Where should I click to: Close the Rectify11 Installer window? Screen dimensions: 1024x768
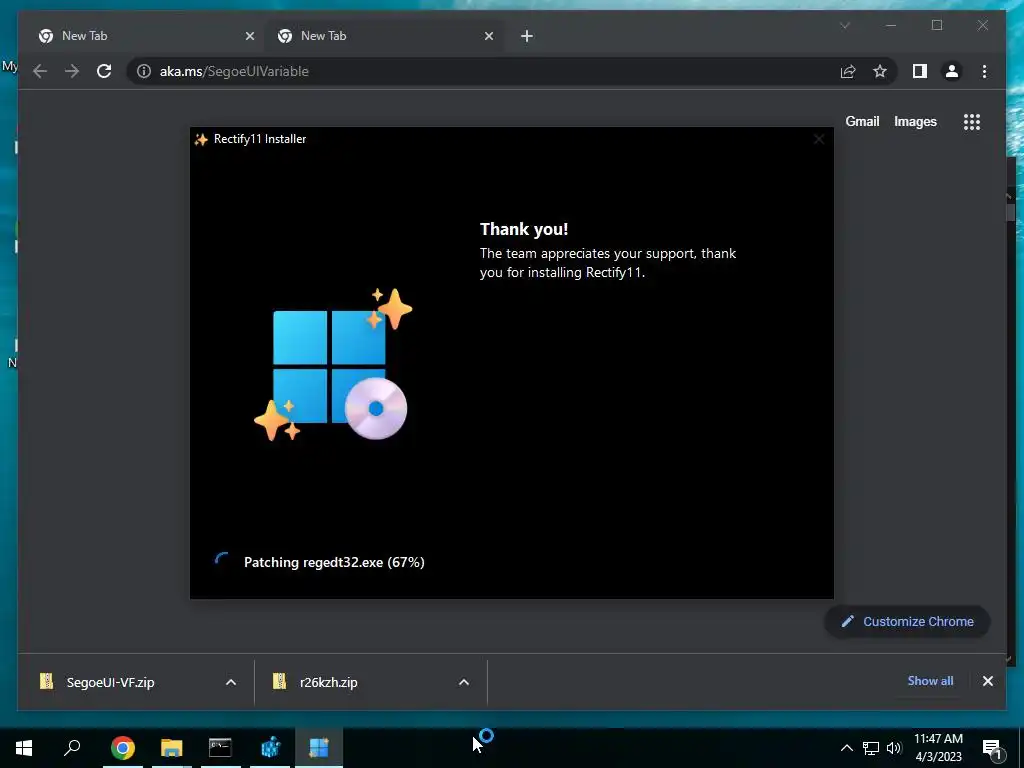tap(819, 139)
